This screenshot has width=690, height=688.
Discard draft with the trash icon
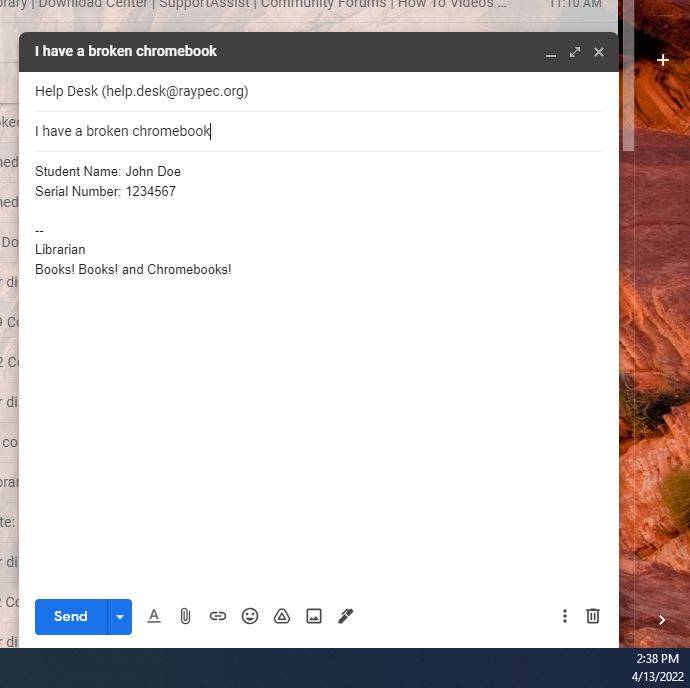click(593, 616)
